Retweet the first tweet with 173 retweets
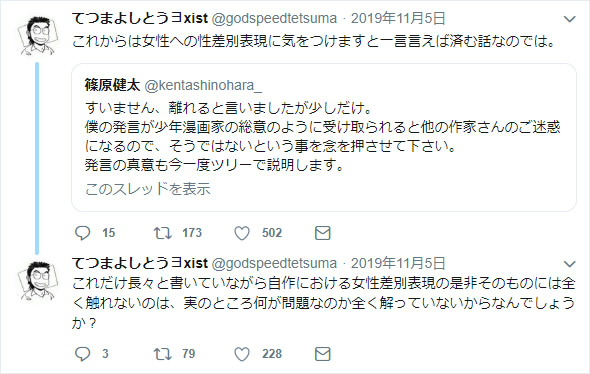The height and width of the screenshot is (374, 590). (x=163, y=233)
